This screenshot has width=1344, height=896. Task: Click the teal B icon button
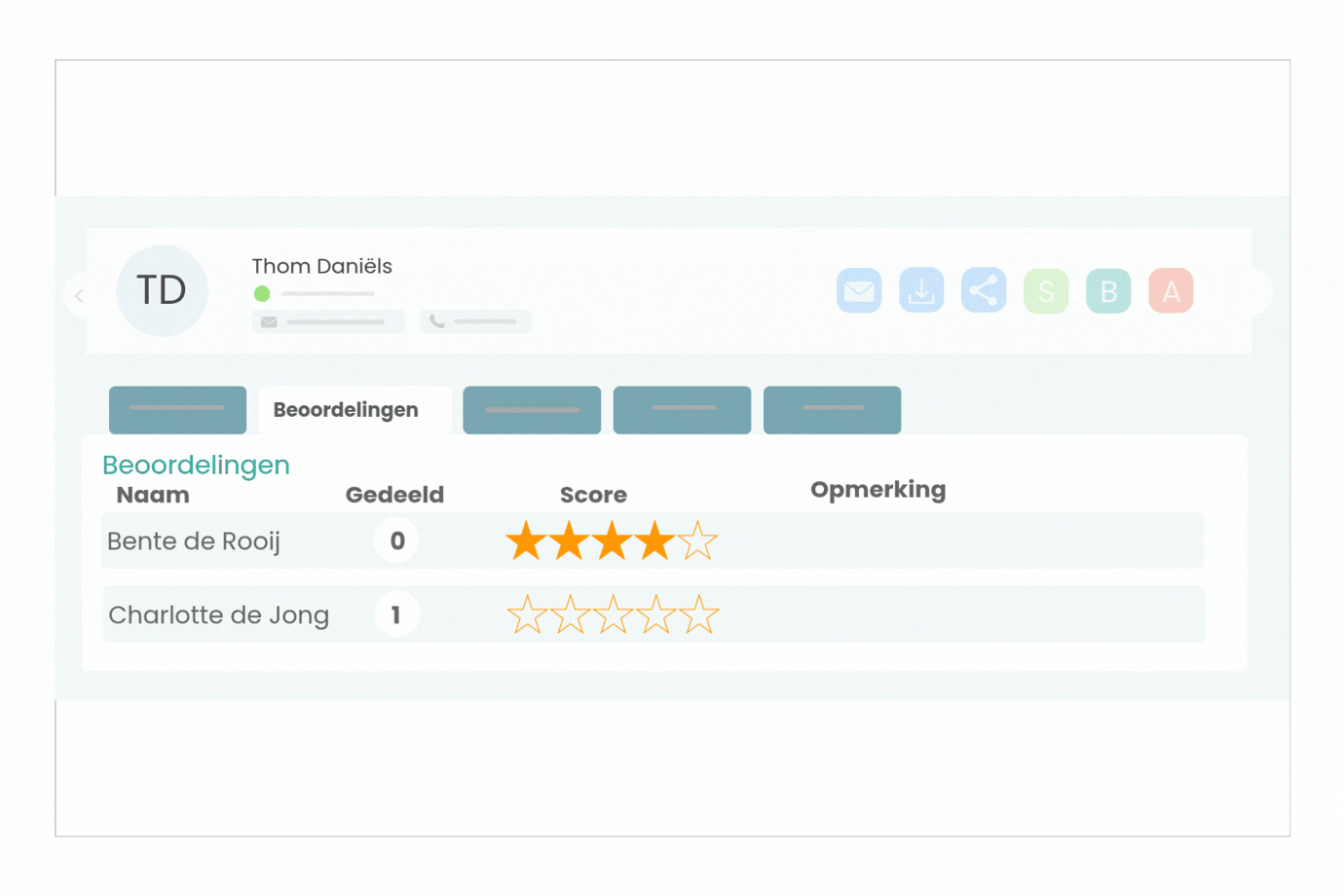coord(1108,291)
